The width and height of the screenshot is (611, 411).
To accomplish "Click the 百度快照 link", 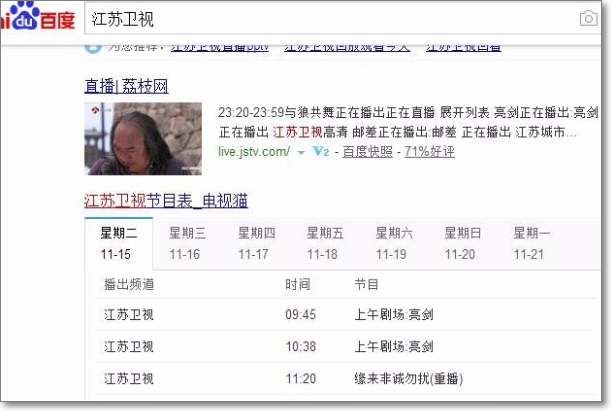I will point(367,152).
